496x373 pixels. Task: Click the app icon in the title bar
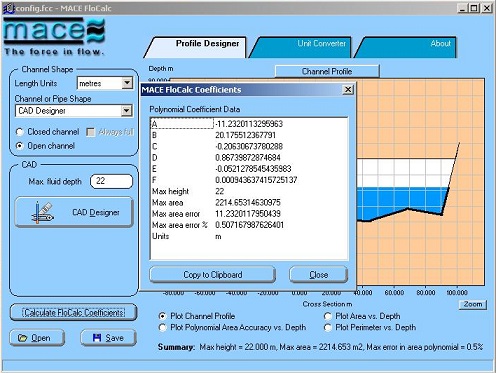tap(9, 8)
